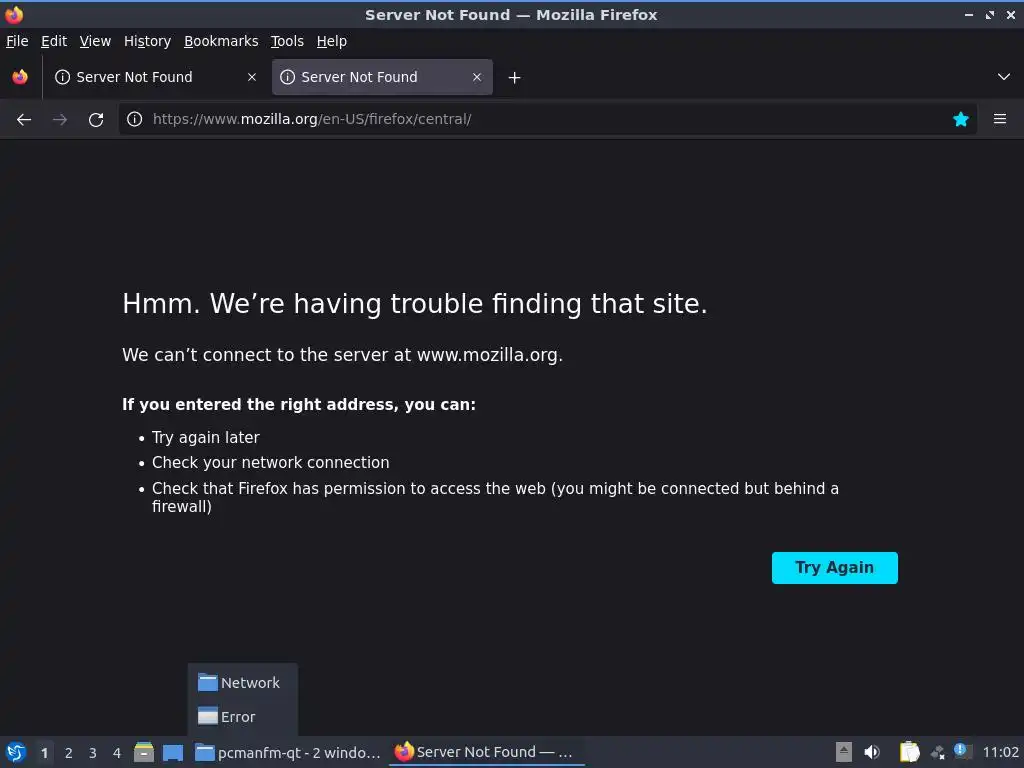Viewport: 1024px width, 768px height.
Task: Click the Check your network connection text
Action: click(270, 462)
